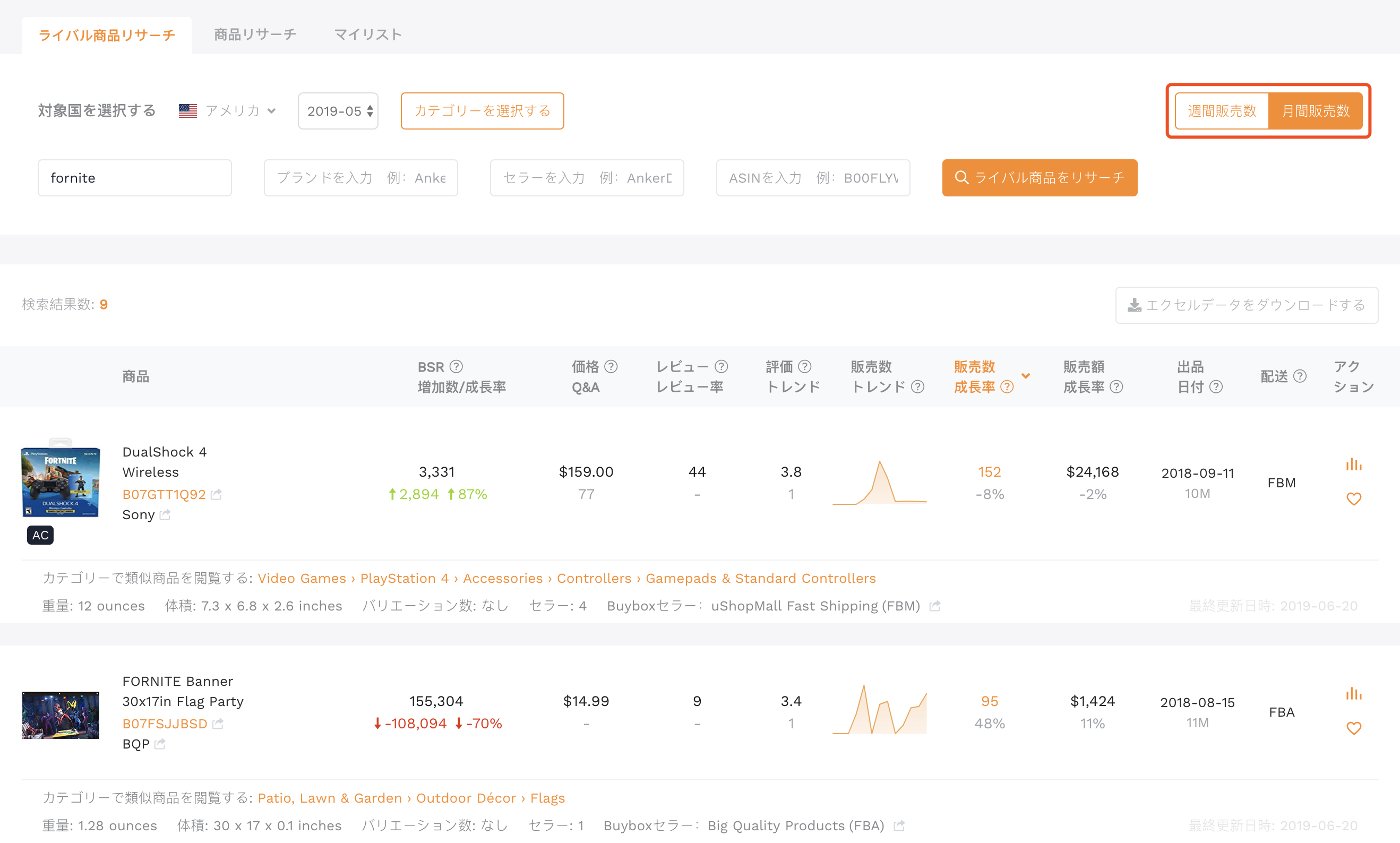Click the keyword field containing fornite
1400x843 pixels.
135,178
